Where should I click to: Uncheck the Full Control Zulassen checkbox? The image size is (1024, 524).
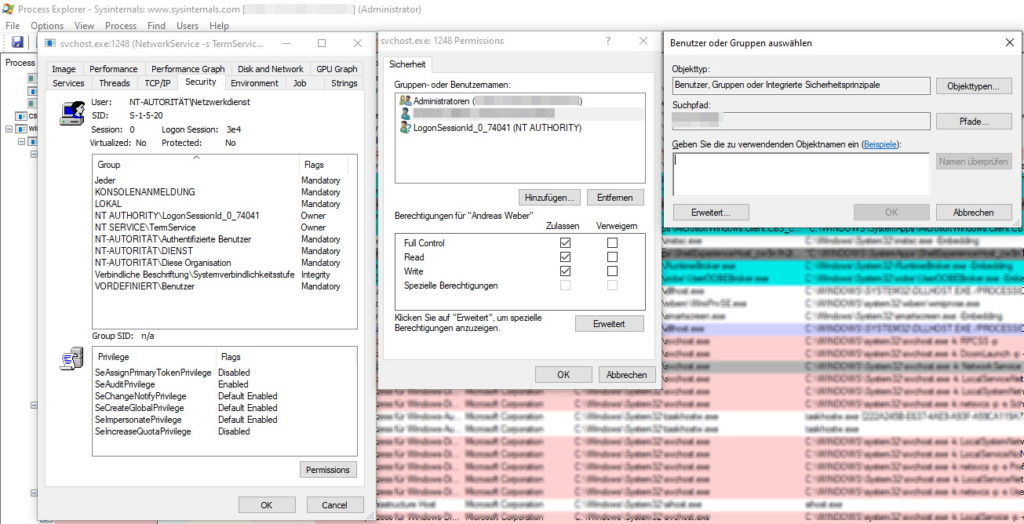(x=566, y=243)
